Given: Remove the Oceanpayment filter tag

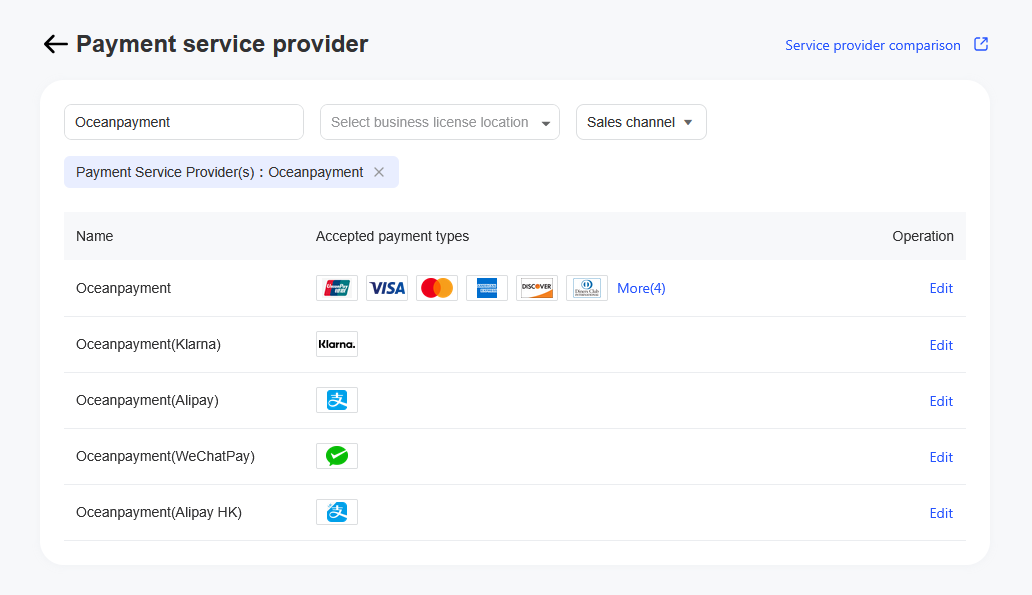Looking at the screenshot, I should pos(379,172).
